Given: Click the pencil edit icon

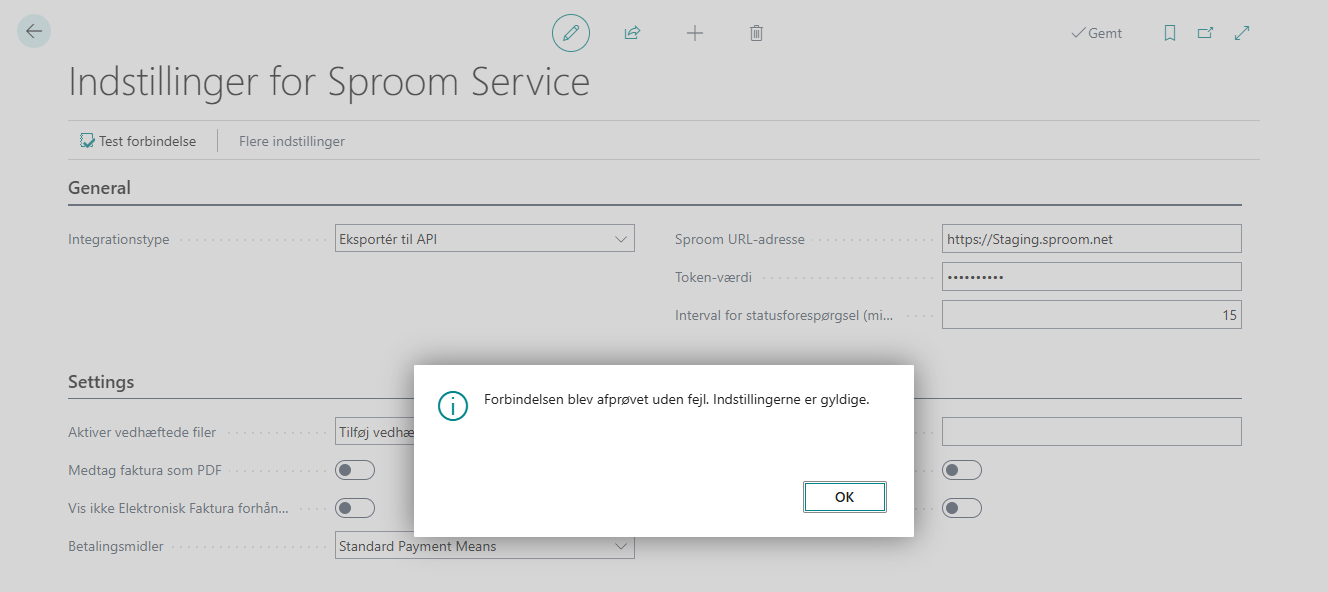Looking at the screenshot, I should 571,33.
